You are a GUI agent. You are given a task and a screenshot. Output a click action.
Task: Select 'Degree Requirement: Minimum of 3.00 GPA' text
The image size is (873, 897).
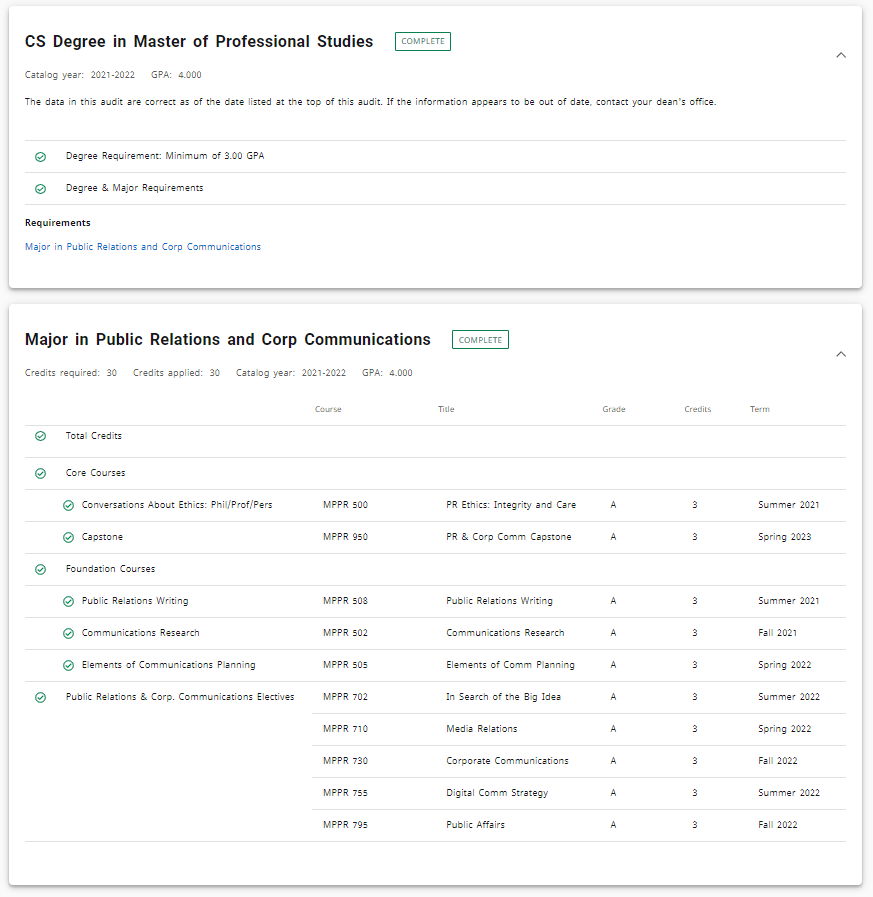165,156
